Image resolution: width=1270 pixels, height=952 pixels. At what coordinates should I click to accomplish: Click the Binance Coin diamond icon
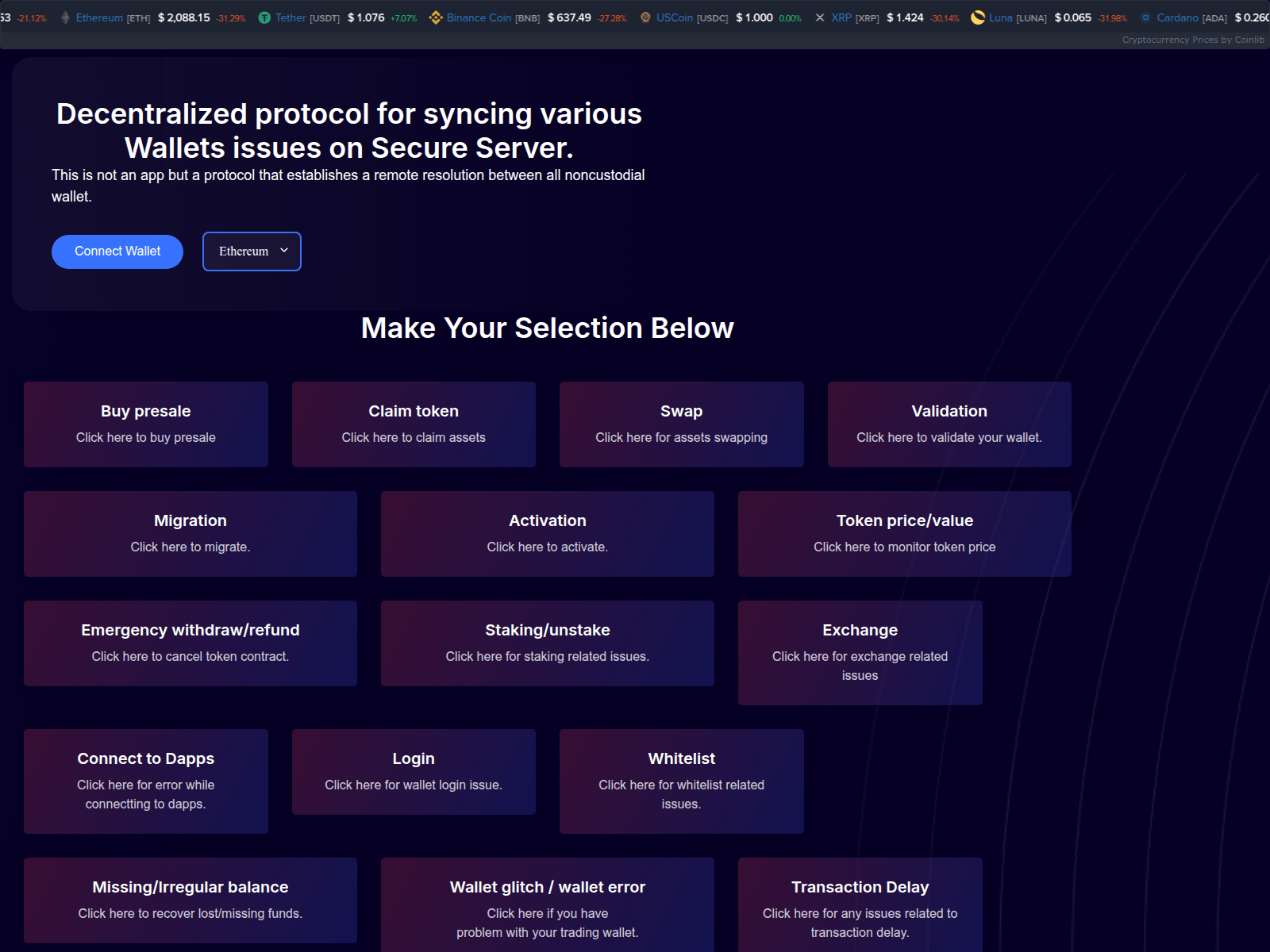coord(436,17)
